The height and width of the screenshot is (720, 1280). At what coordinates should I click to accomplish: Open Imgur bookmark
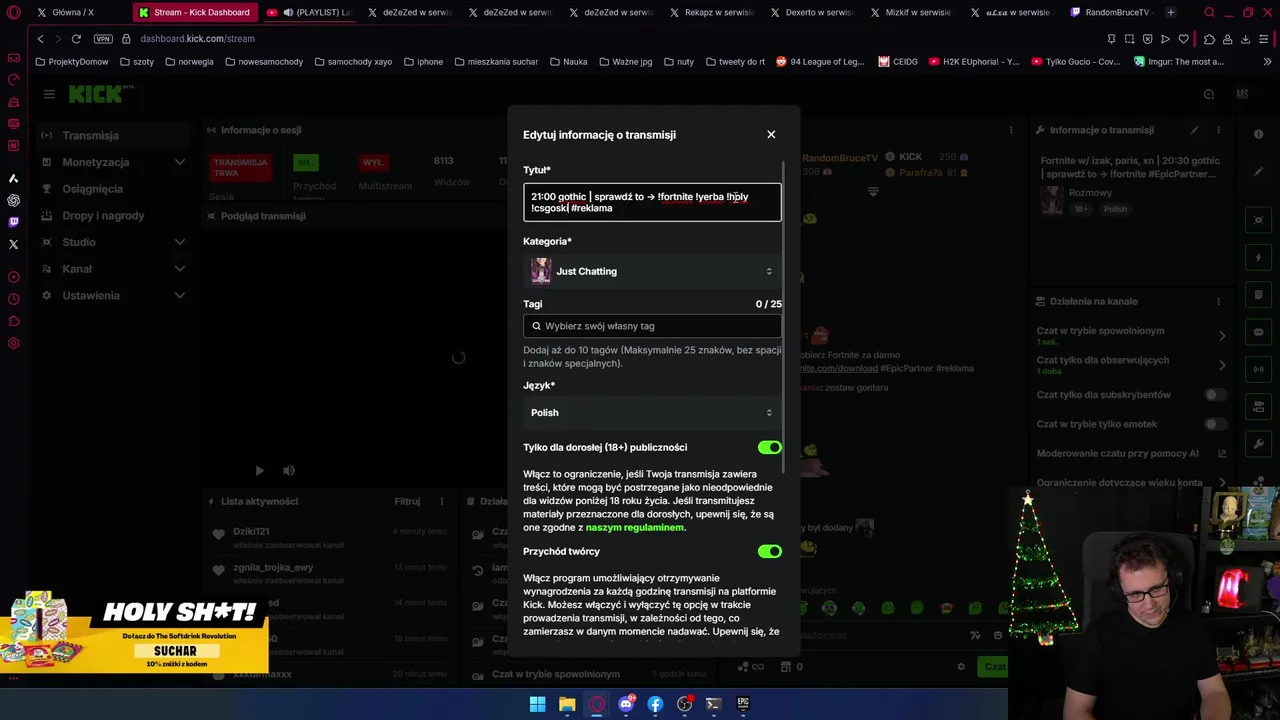1179,61
